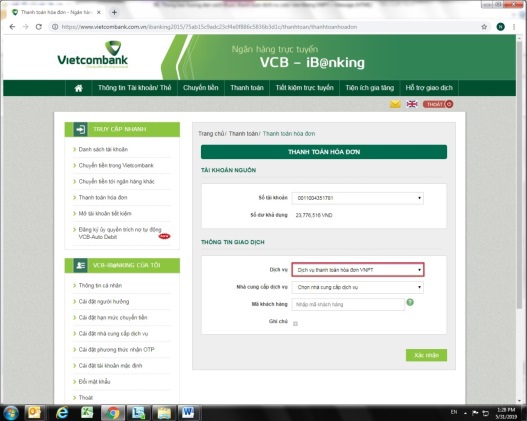Open sidebar Thanh toán hóa đơn link
The height and width of the screenshot is (421, 527).
(x=103, y=198)
